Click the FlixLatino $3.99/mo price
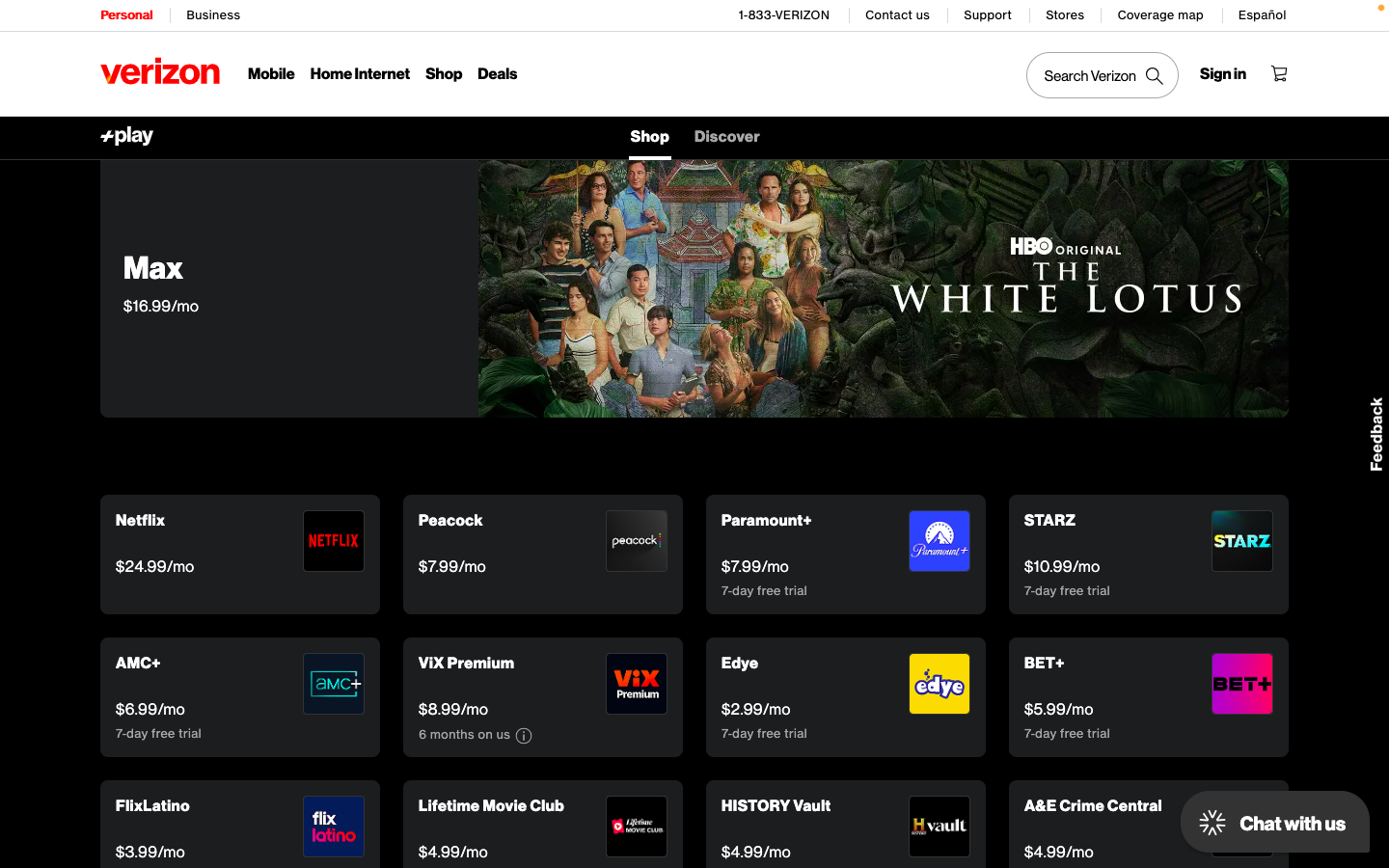 tap(150, 853)
